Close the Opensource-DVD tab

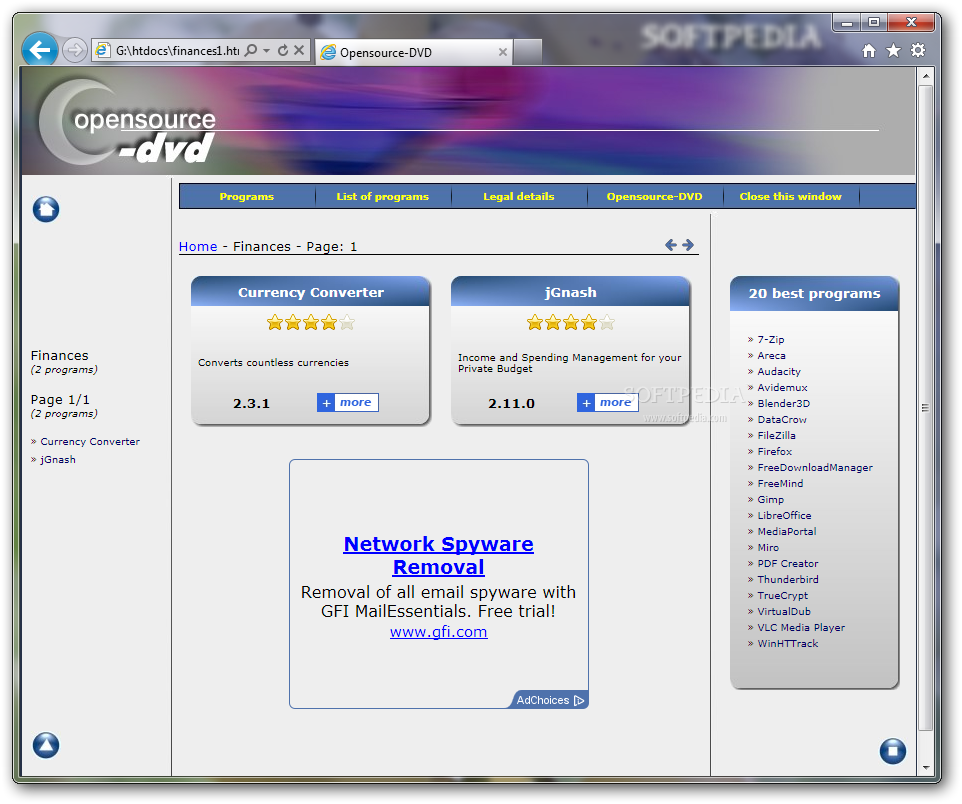(x=502, y=52)
